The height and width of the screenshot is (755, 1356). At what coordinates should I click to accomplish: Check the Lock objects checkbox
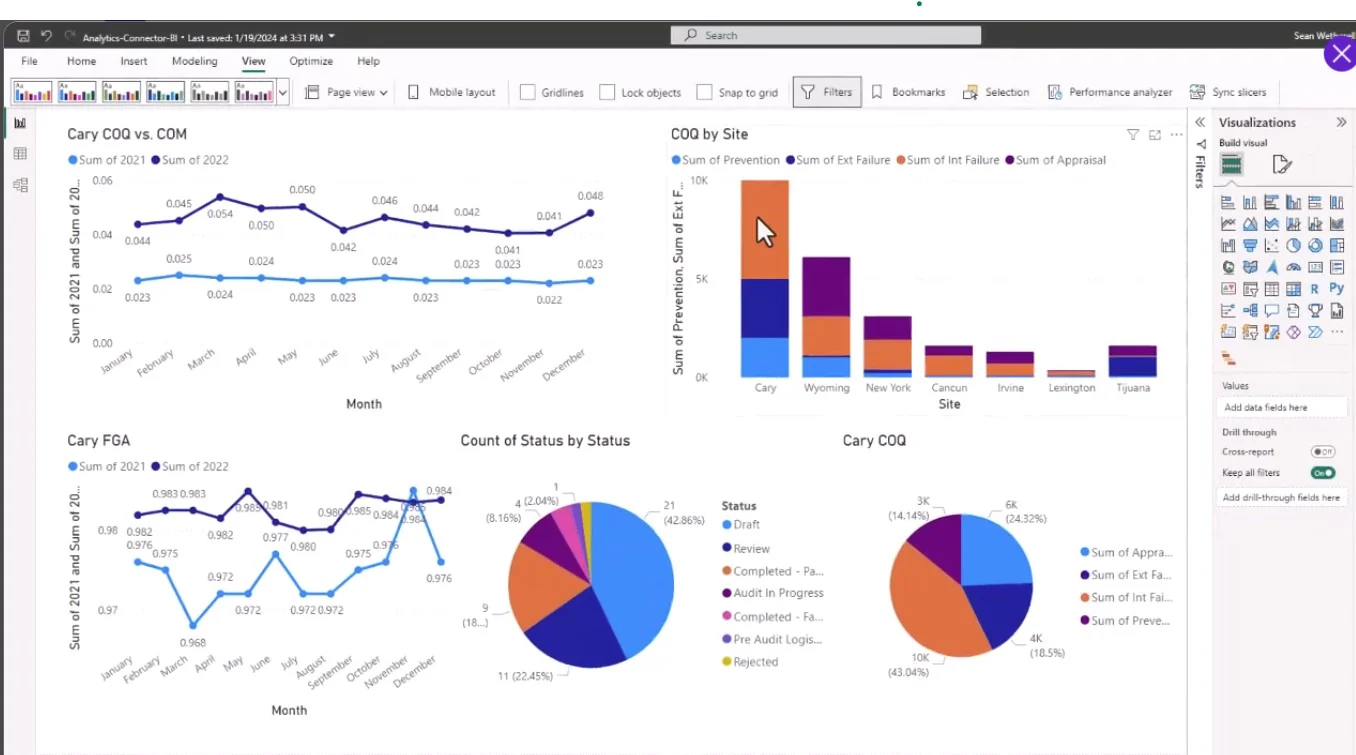coord(607,92)
